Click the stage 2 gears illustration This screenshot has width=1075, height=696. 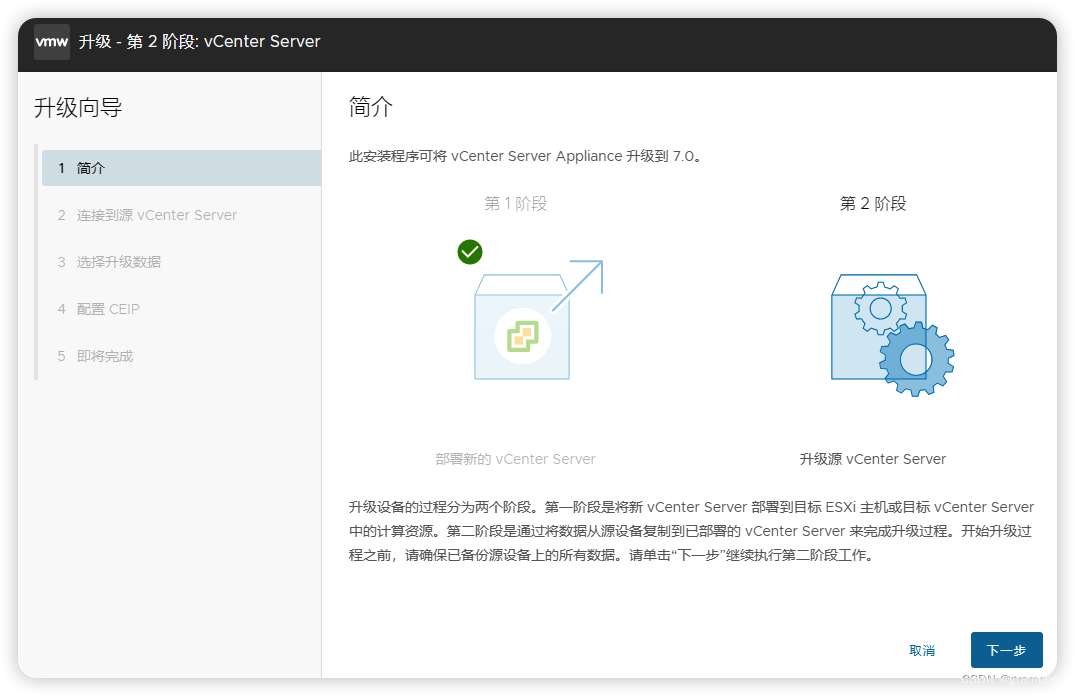(x=892, y=335)
